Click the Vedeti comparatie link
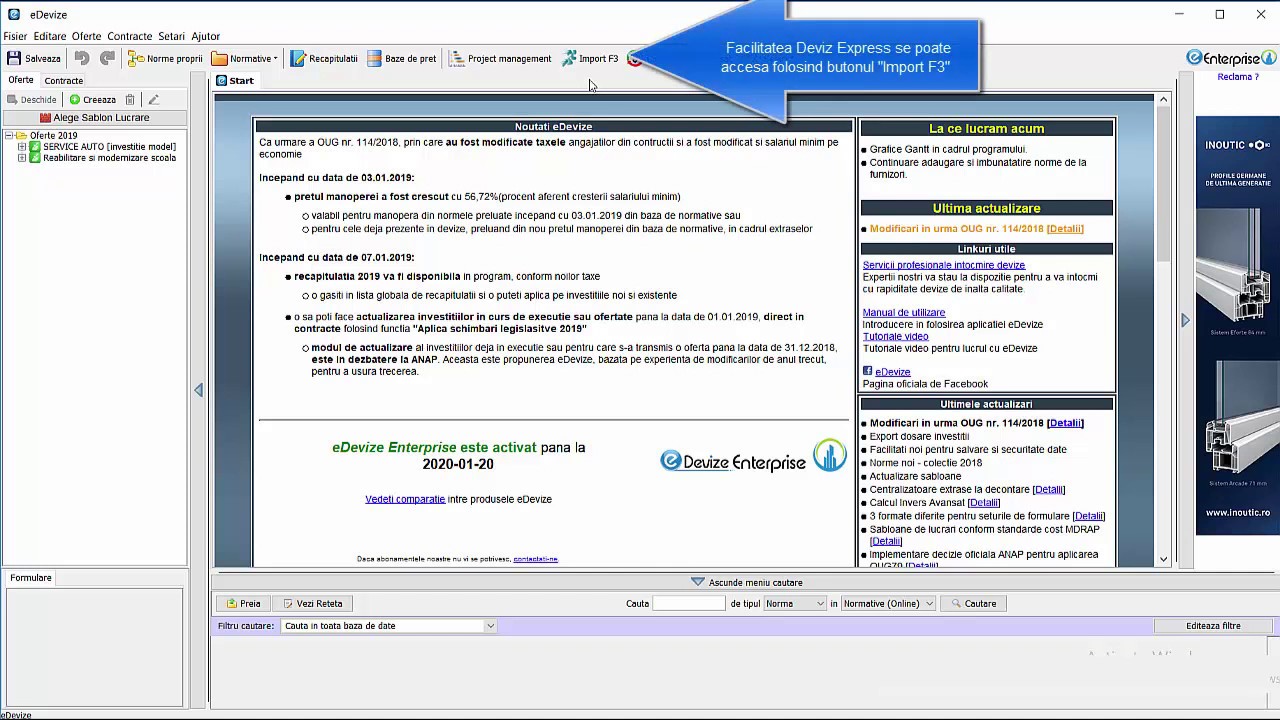 [405, 499]
